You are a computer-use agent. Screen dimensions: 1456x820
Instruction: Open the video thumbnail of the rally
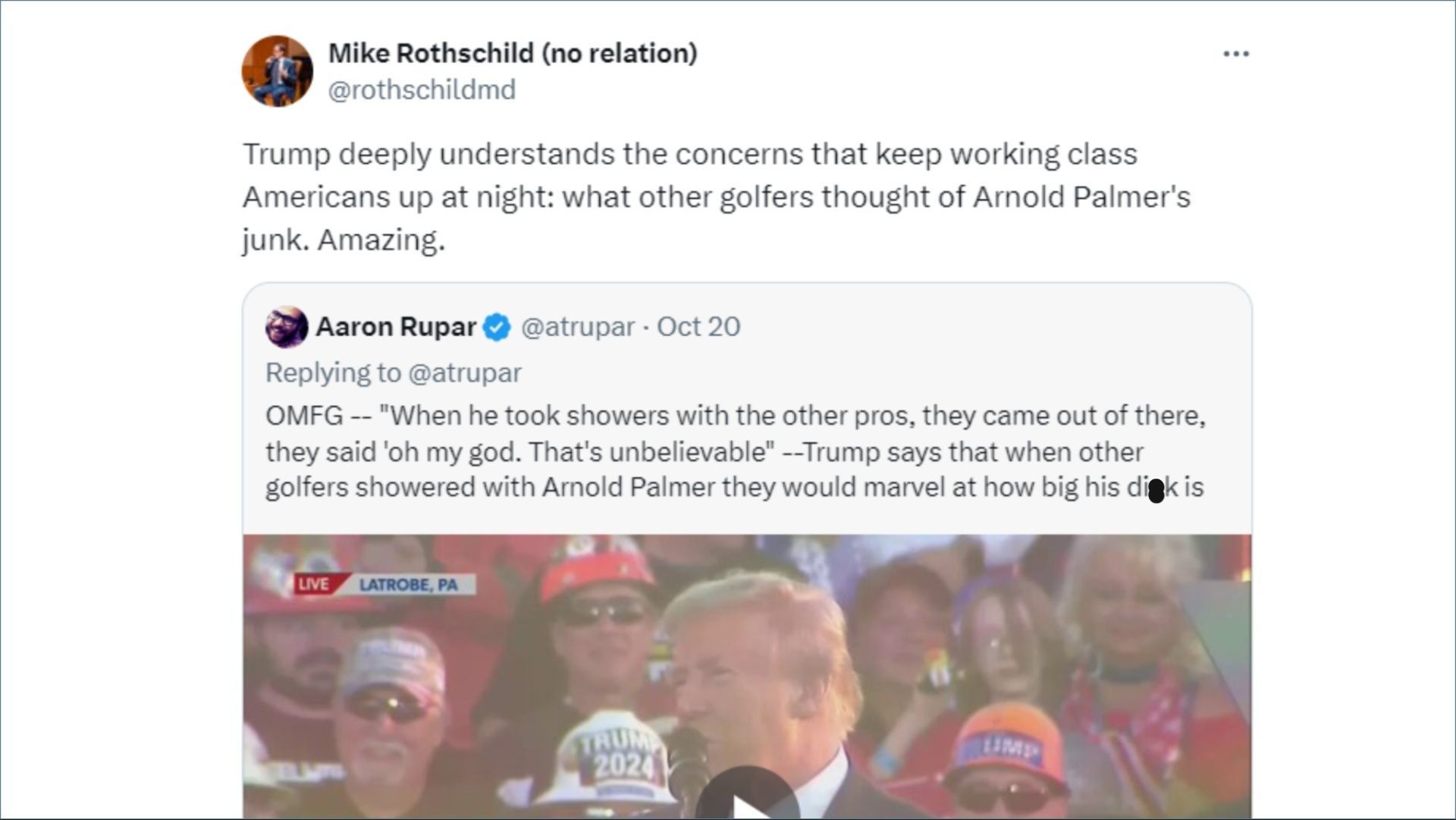[x=747, y=677]
